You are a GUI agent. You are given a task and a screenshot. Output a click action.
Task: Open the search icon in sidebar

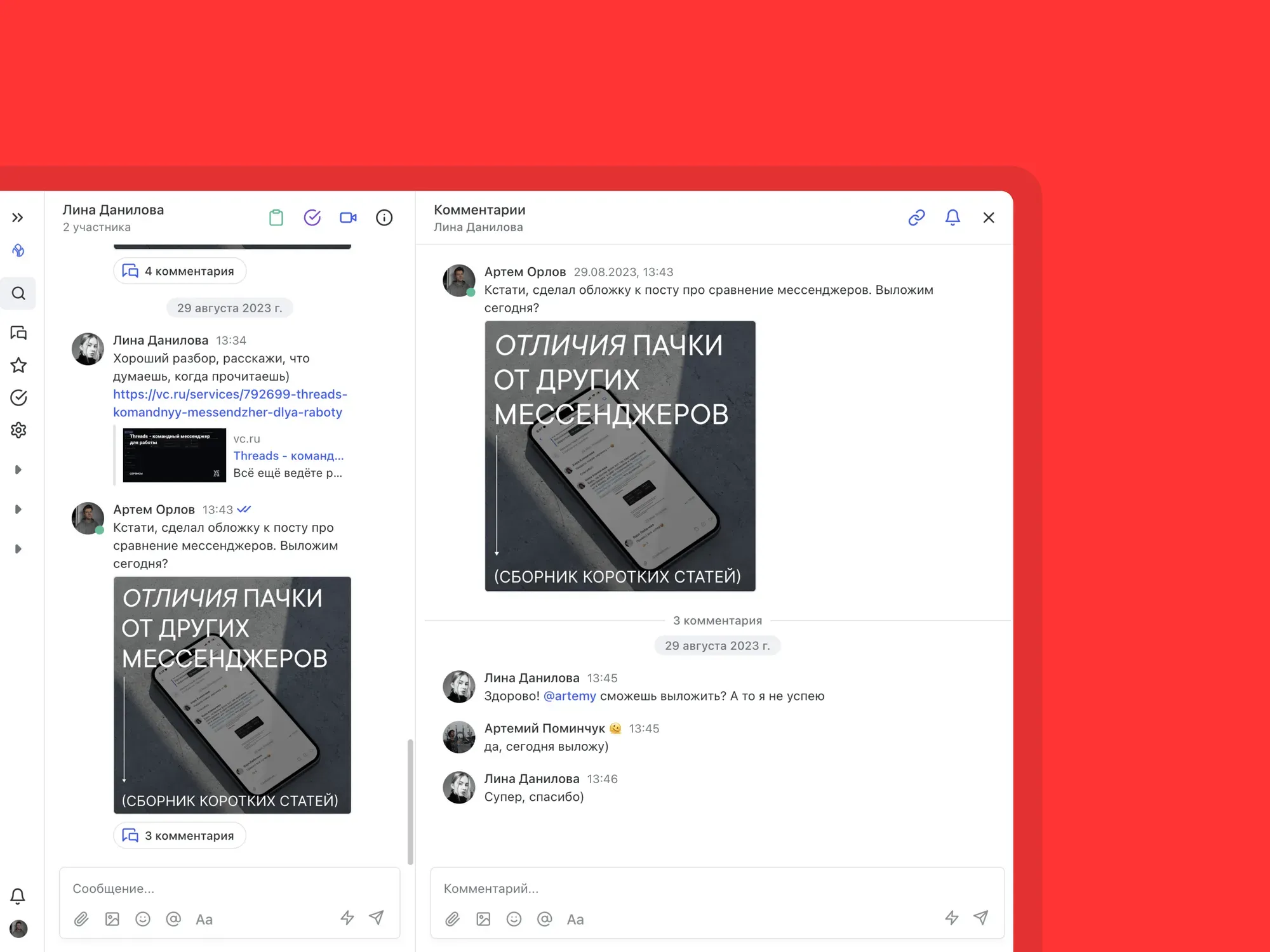point(18,293)
